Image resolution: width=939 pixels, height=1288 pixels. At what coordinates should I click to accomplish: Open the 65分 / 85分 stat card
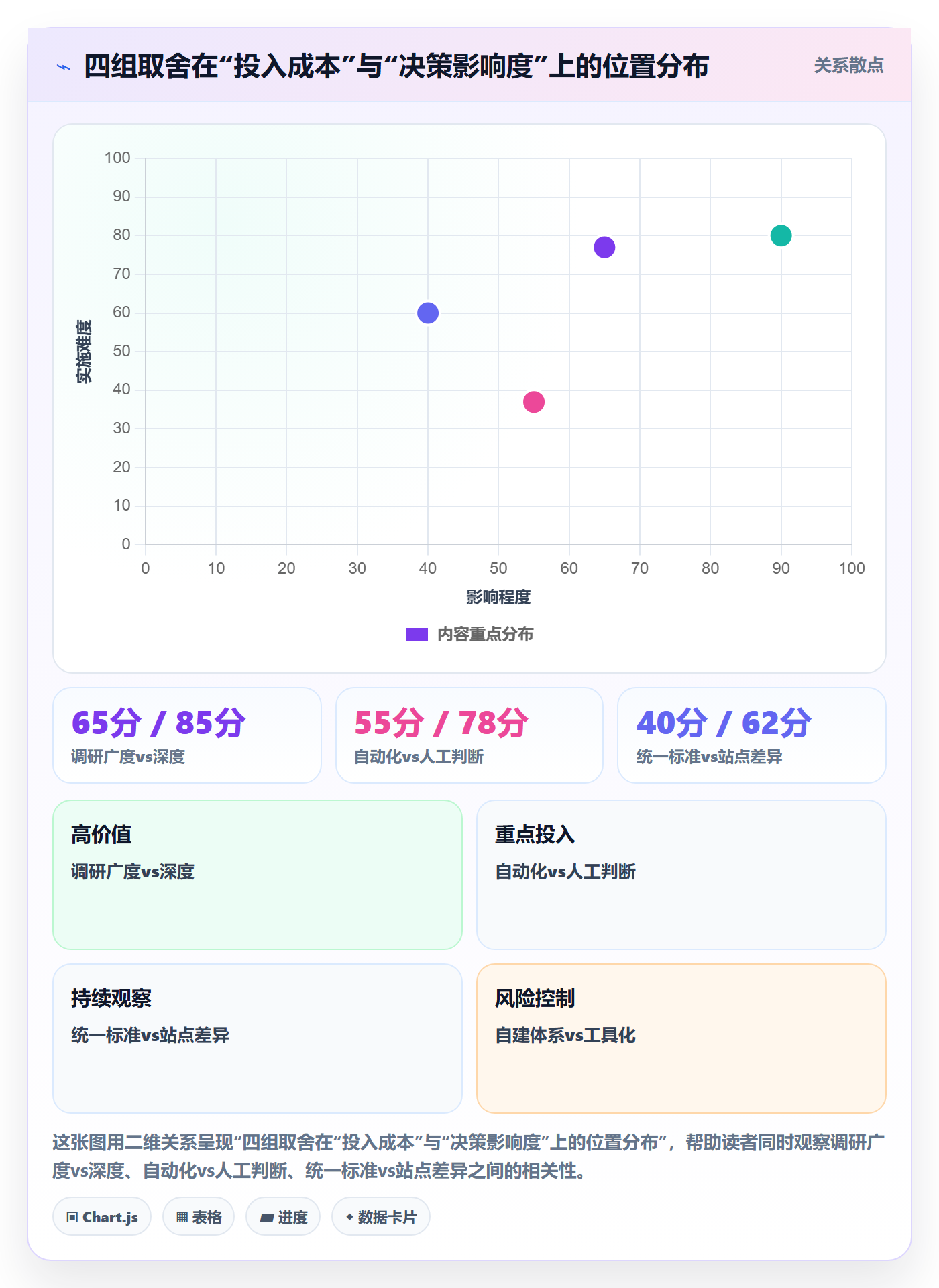click(x=187, y=735)
